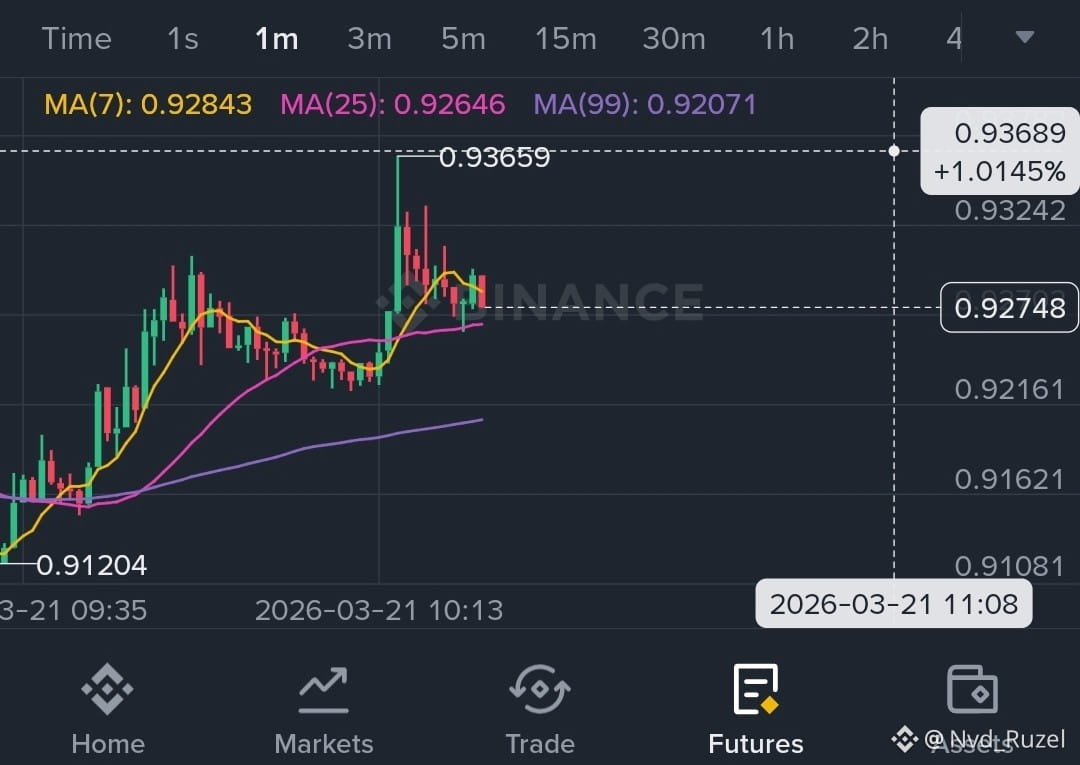Tap the MA(25) indicator label

(393, 105)
